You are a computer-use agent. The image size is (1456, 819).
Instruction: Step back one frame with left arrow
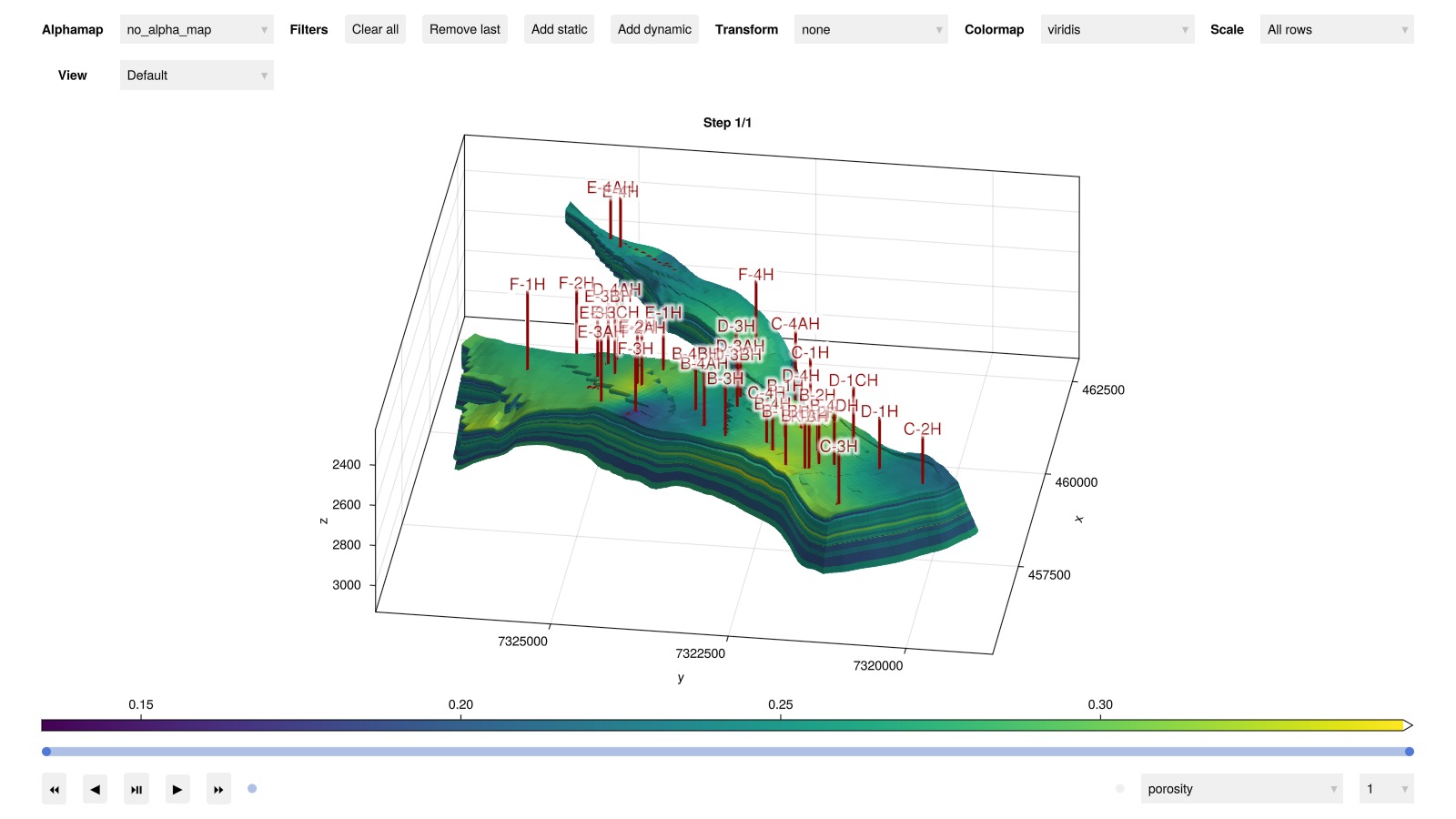[x=95, y=789]
